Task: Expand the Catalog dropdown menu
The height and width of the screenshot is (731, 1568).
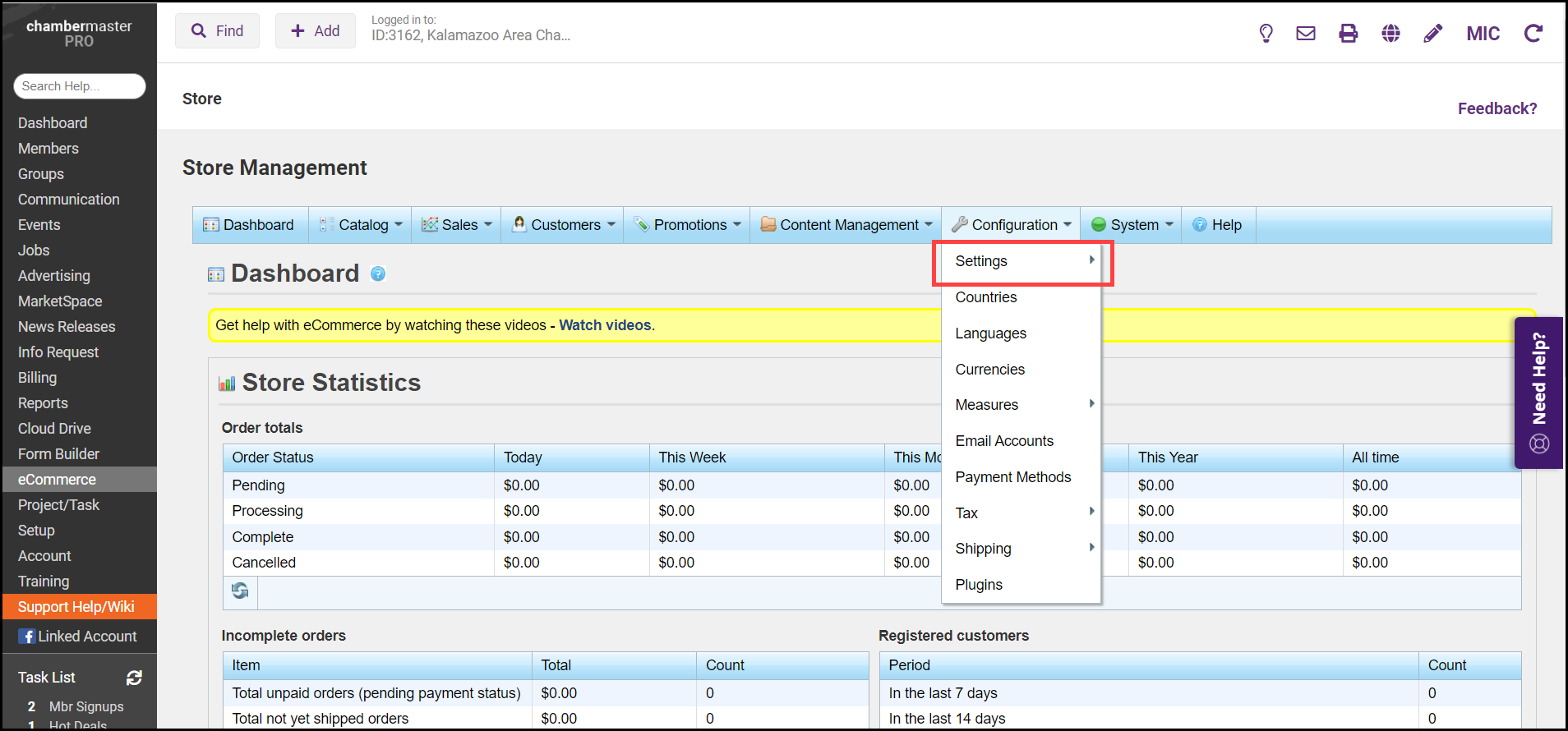Action: point(362,225)
